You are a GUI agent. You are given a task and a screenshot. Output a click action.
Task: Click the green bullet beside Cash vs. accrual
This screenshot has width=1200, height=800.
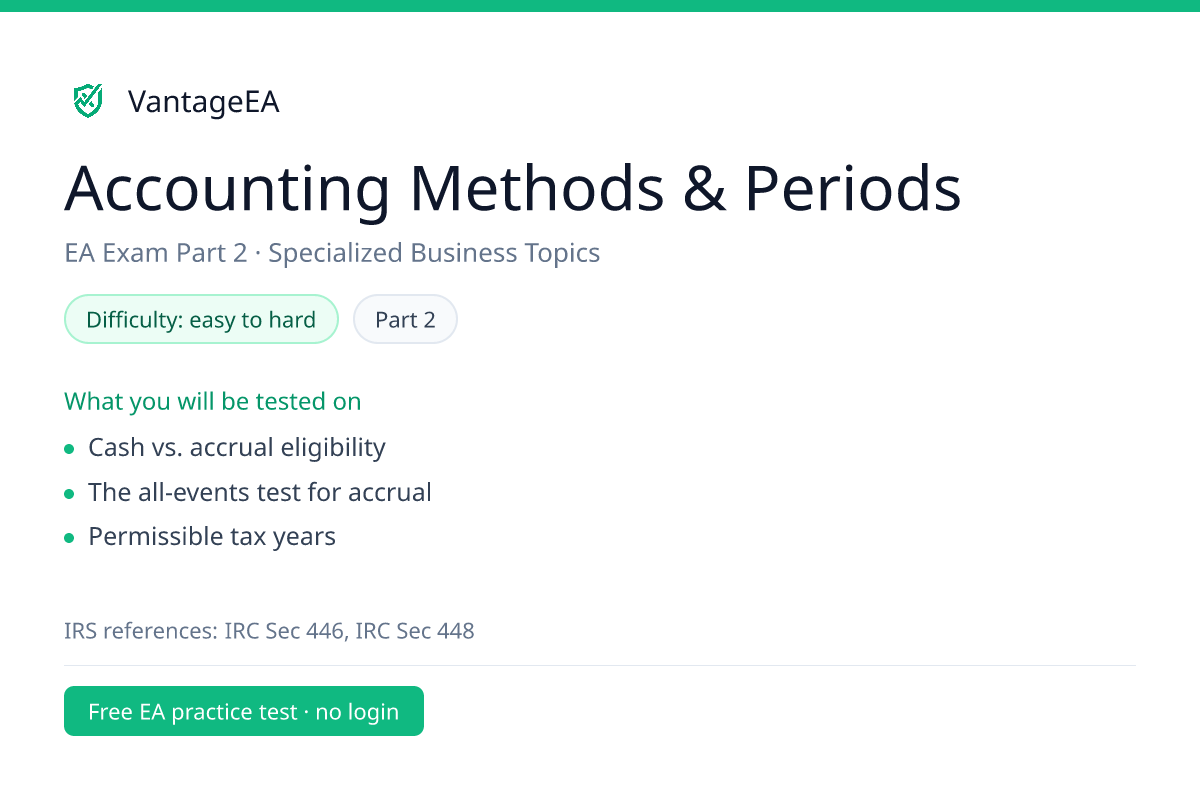(x=69, y=449)
